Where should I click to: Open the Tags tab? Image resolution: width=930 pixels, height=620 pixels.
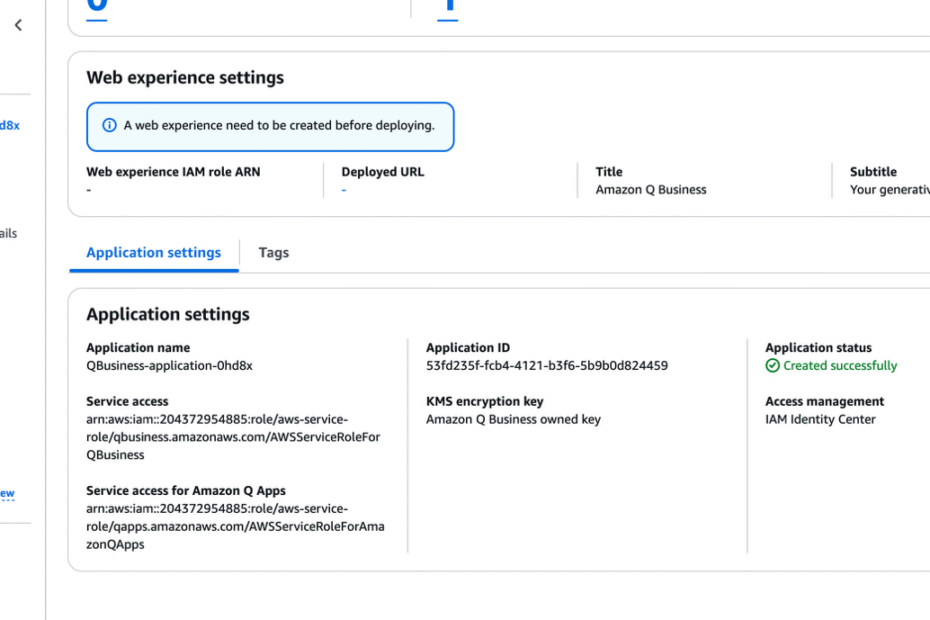273,253
